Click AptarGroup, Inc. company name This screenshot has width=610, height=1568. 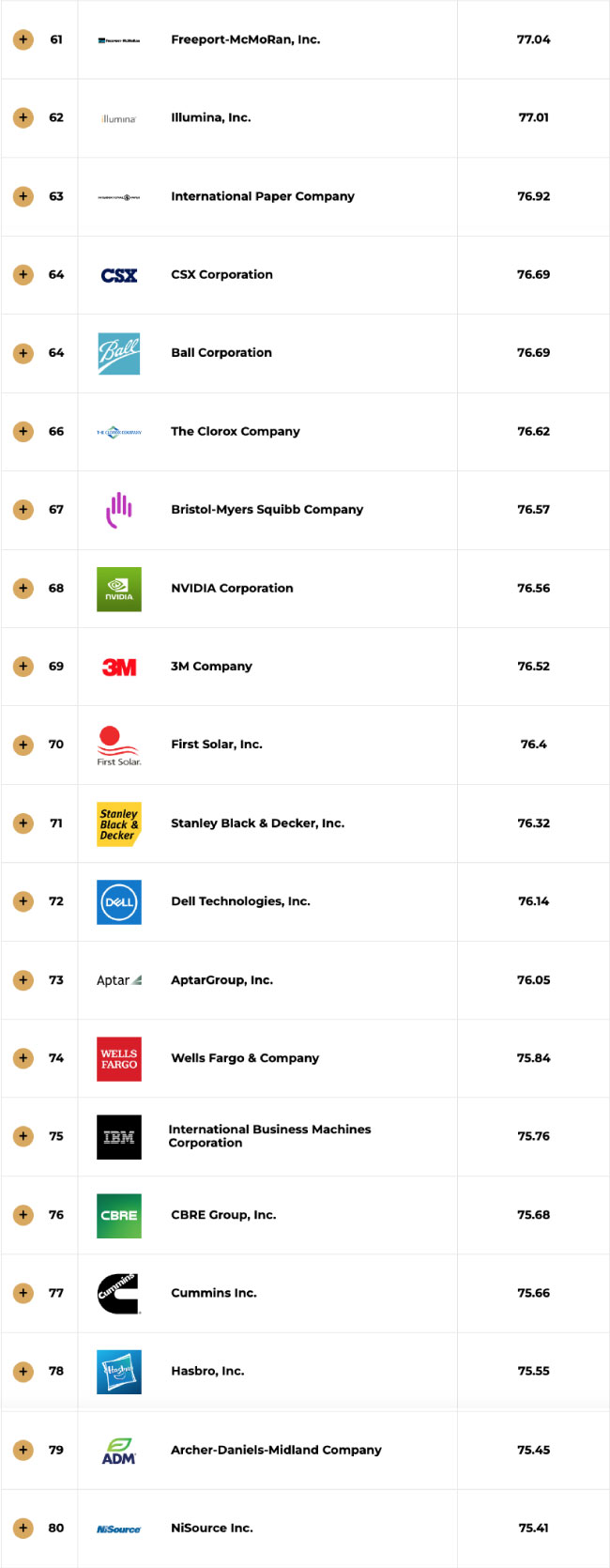[221, 979]
